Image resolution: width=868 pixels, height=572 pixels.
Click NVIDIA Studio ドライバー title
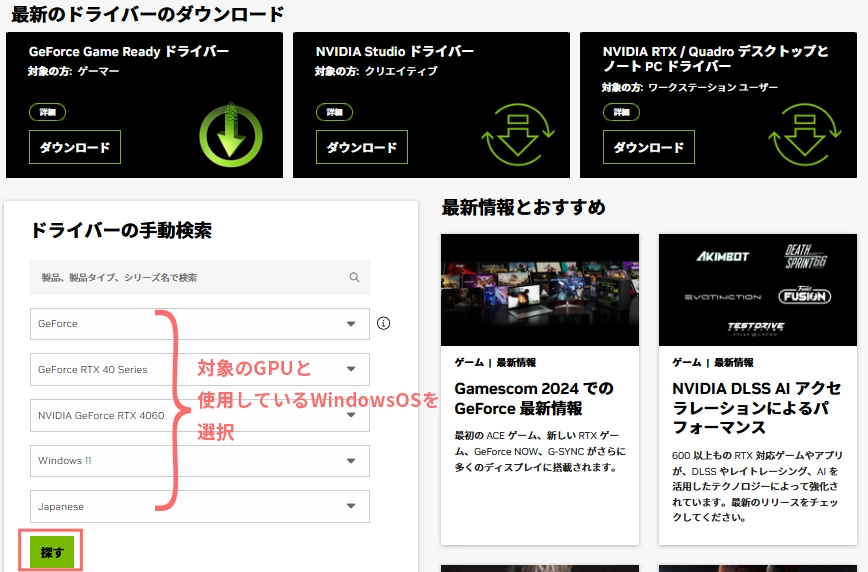click(x=395, y=51)
